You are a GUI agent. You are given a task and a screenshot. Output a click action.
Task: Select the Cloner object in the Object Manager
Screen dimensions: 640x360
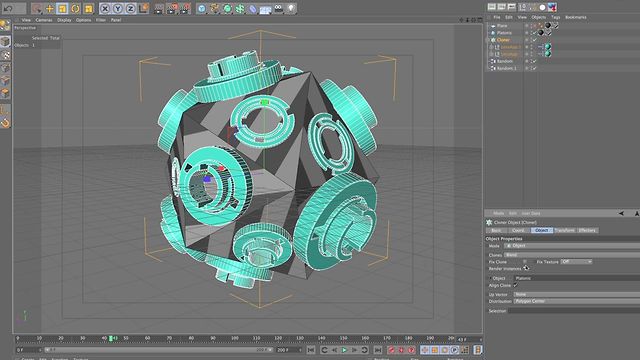[503, 40]
